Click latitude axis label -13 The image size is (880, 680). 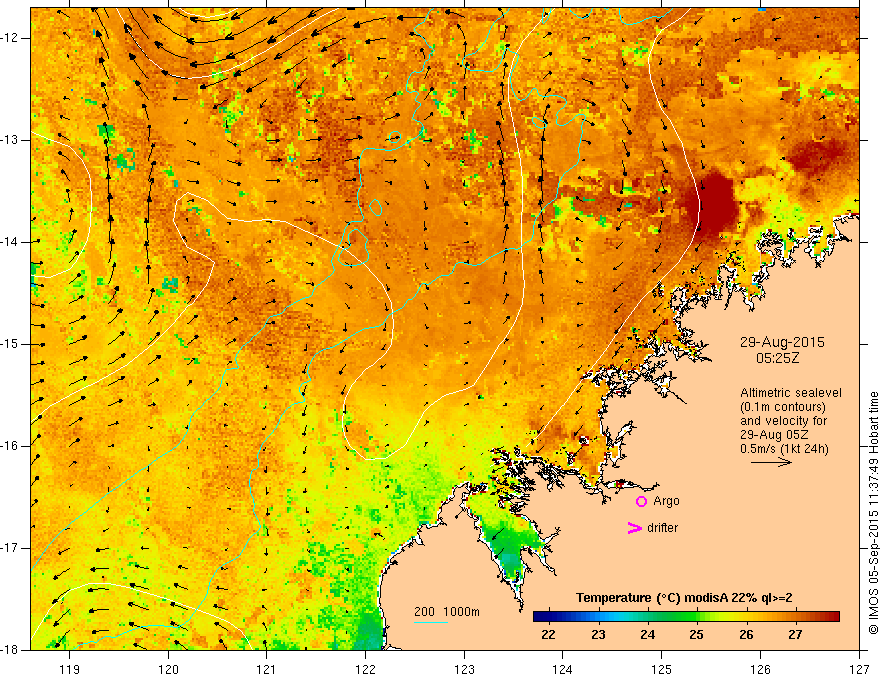(x=10, y=140)
